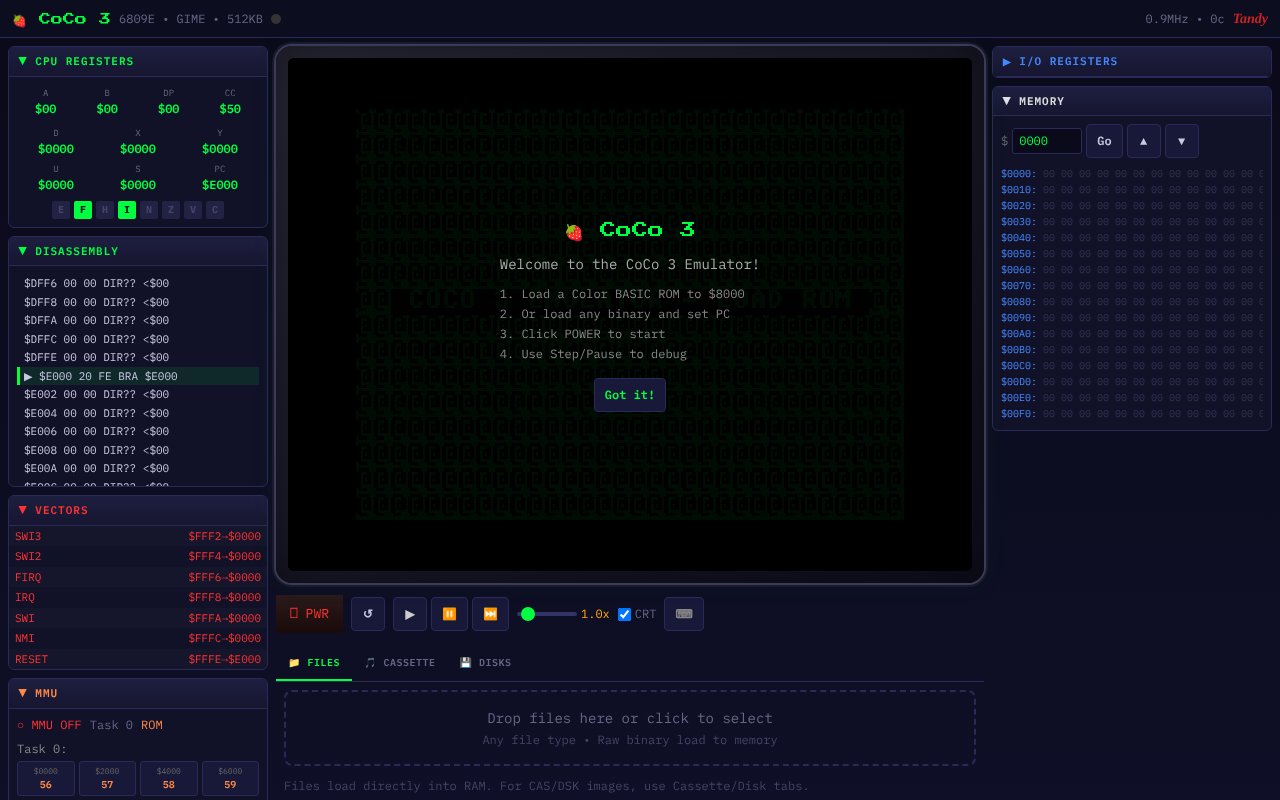Toggle the I condition code flag
The height and width of the screenshot is (800, 1280).
click(x=127, y=210)
